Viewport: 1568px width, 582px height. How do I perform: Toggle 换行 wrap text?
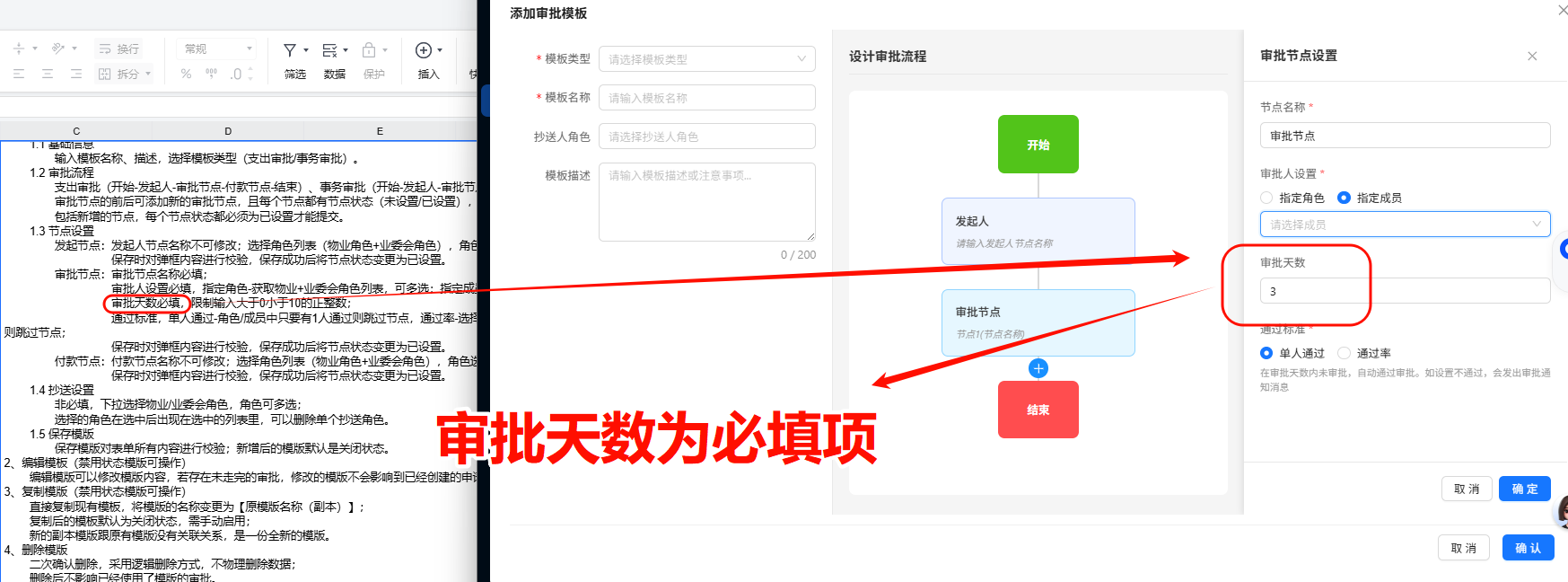119,48
